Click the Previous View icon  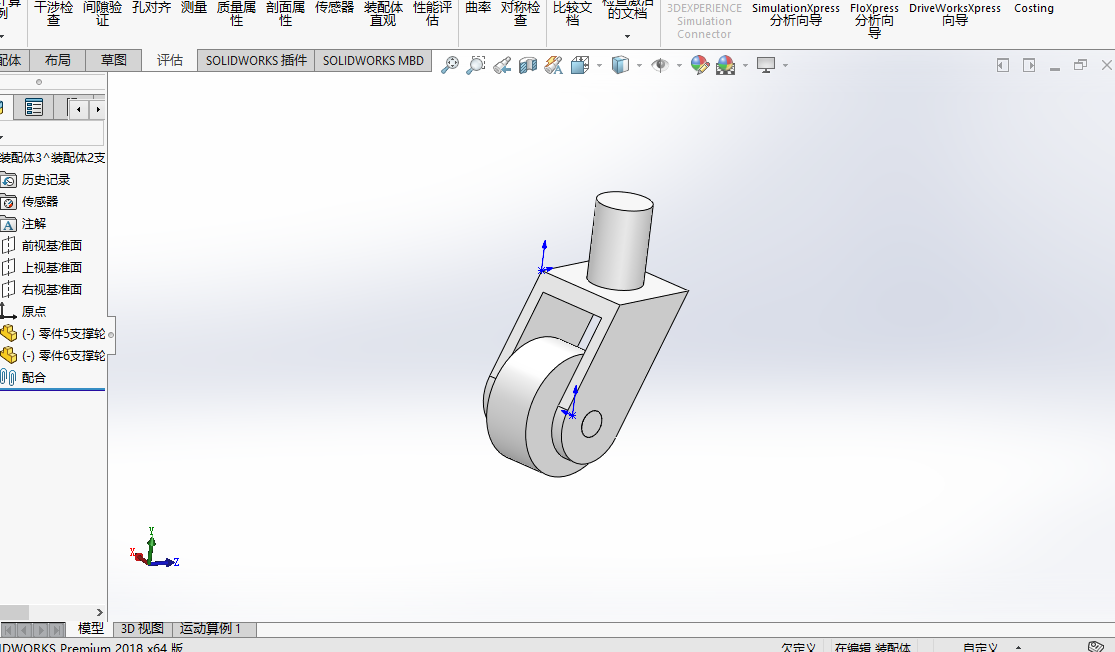[x=501, y=65]
